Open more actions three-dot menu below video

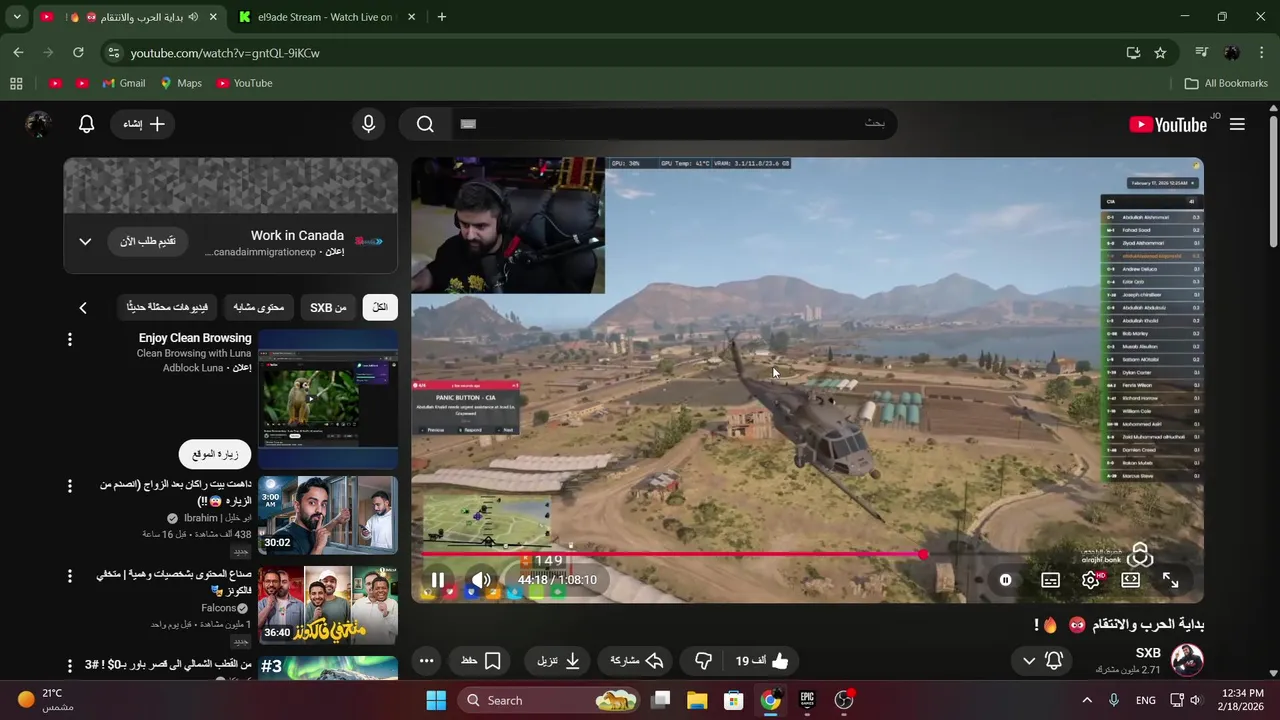pos(426,661)
